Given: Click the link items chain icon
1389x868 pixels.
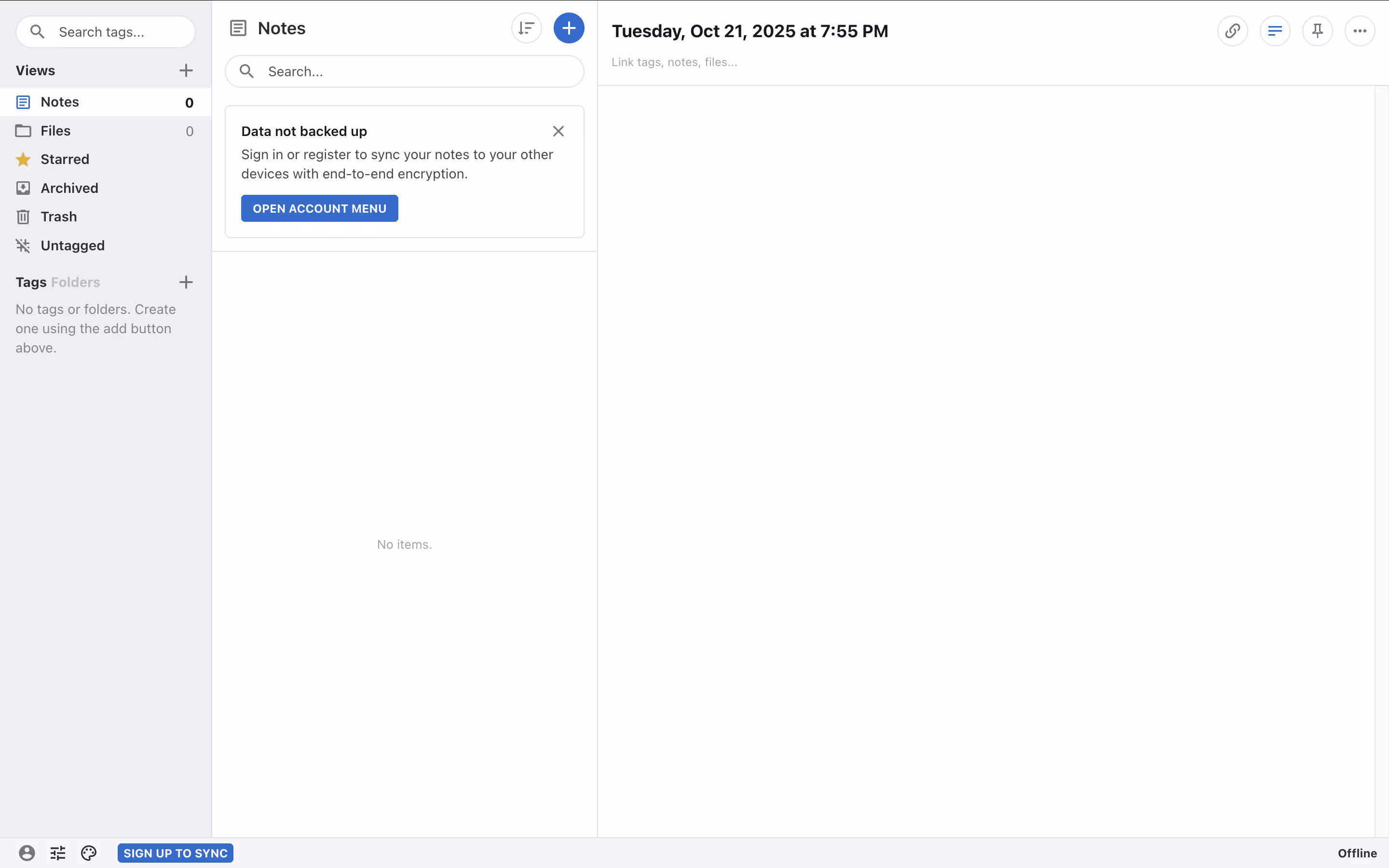Looking at the screenshot, I should 1232,31.
